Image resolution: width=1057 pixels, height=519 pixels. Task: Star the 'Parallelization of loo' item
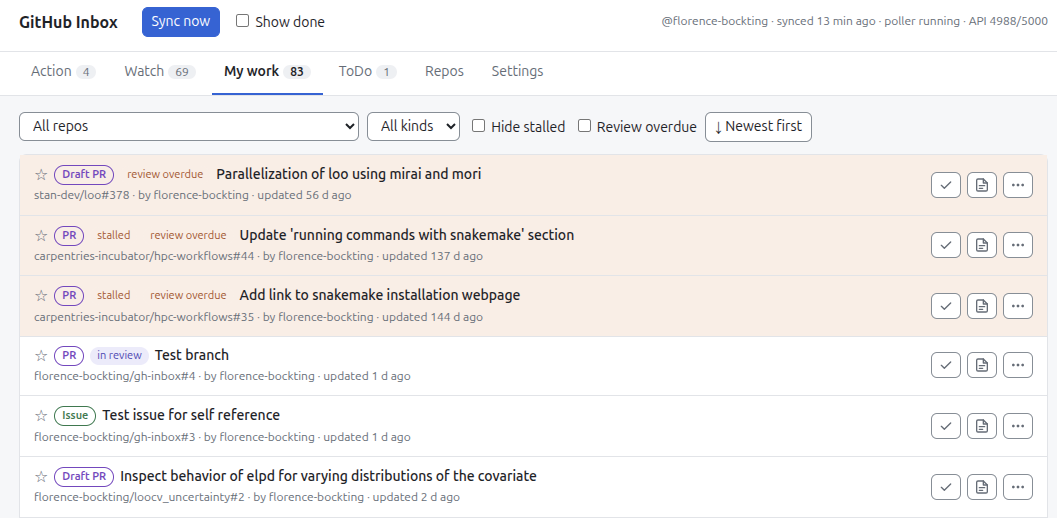pos(41,175)
